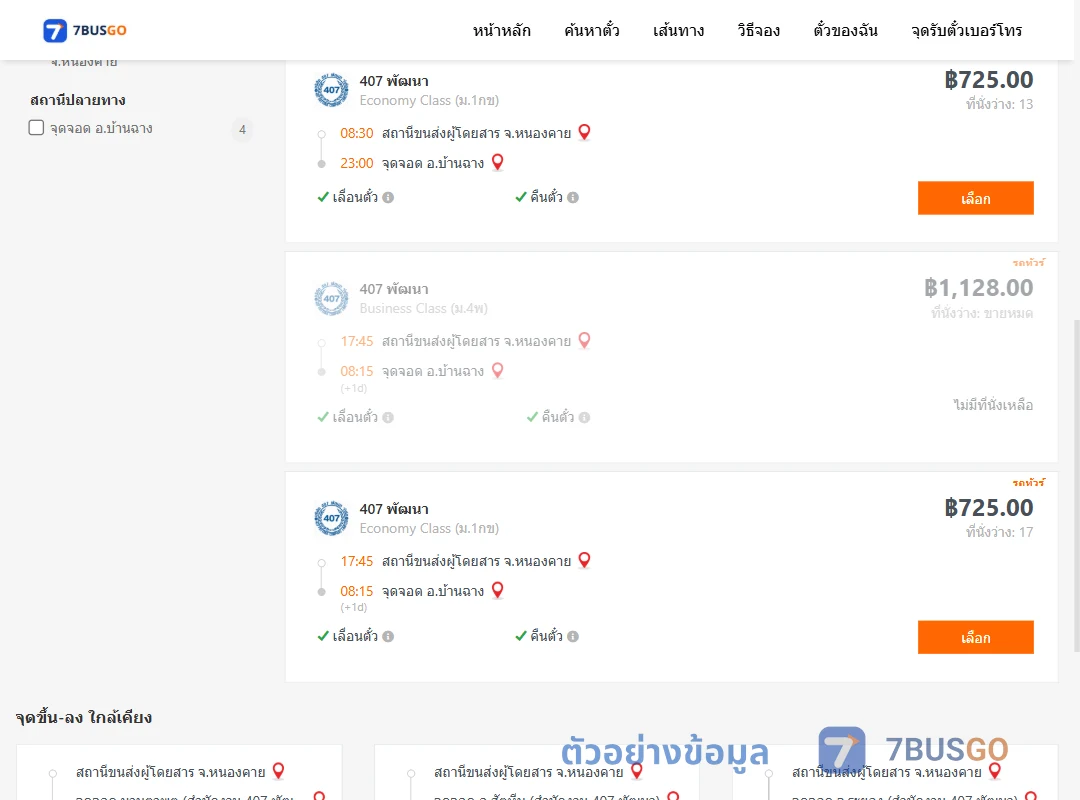Click the departure station map pin on the Business Class card
1080x800 pixels.
click(584, 340)
